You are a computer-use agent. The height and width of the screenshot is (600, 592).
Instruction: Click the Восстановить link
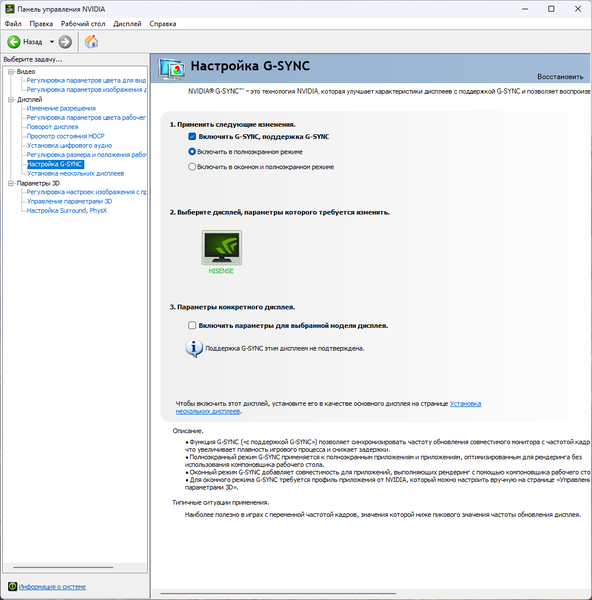coord(560,77)
